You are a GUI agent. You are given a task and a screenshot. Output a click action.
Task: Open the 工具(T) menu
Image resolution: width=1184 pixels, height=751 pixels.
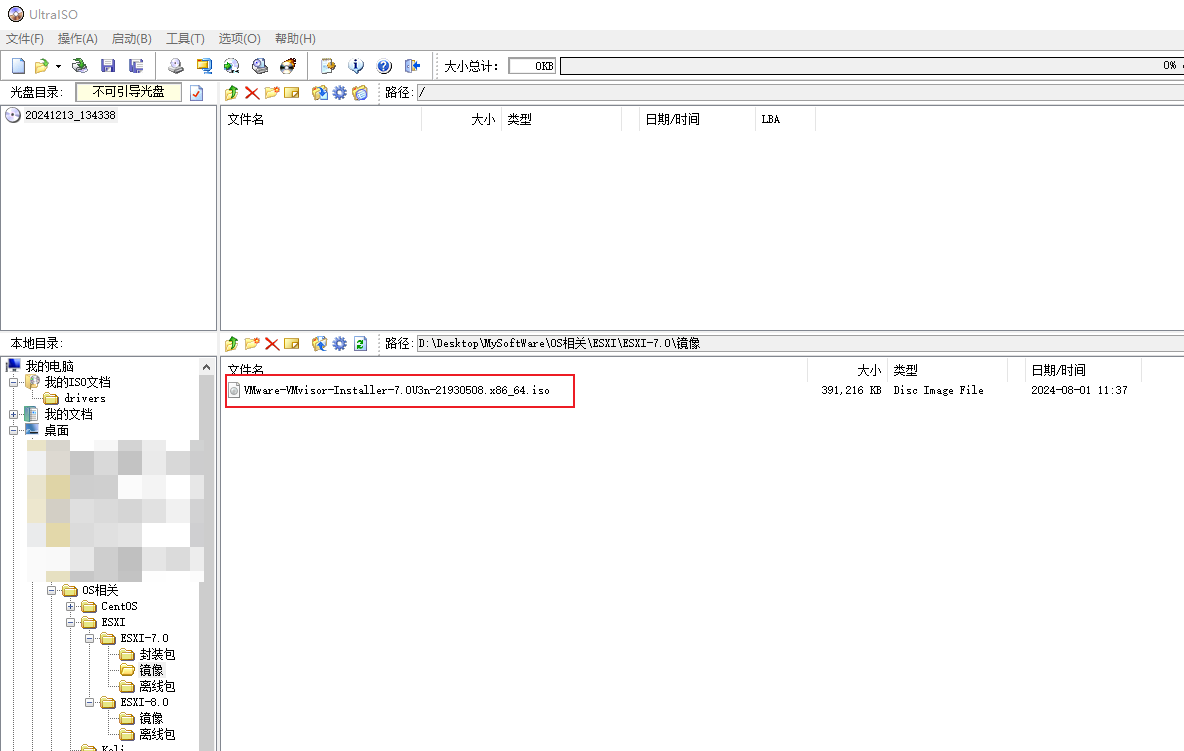[x=185, y=38]
